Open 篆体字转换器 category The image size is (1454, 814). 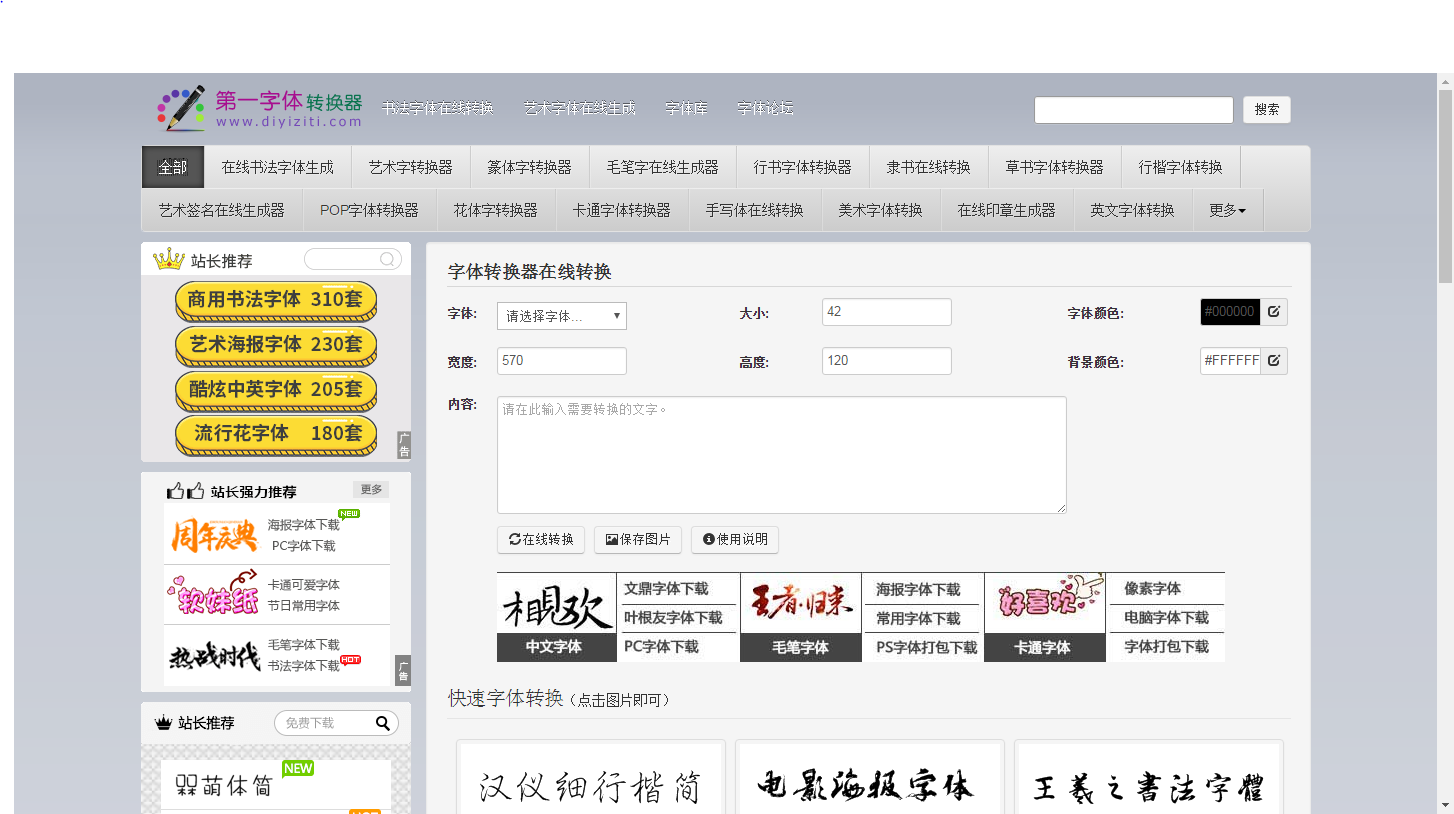[530, 167]
